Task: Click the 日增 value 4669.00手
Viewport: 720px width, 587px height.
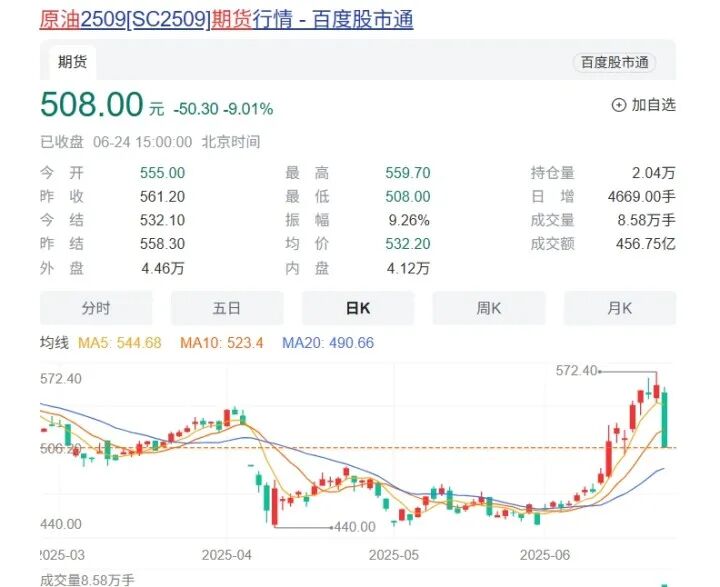Action: (641, 197)
